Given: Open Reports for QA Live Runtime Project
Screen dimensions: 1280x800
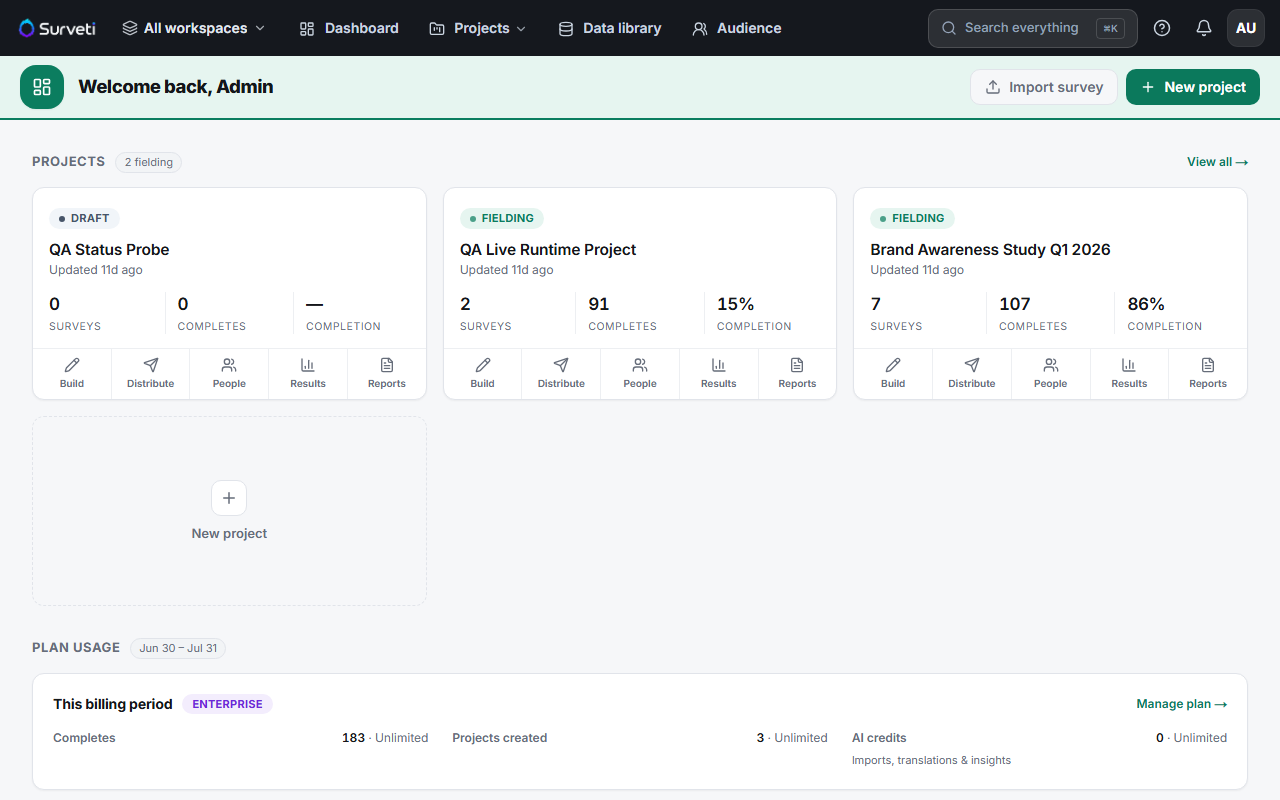Looking at the screenshot, I should coord(797,374).
